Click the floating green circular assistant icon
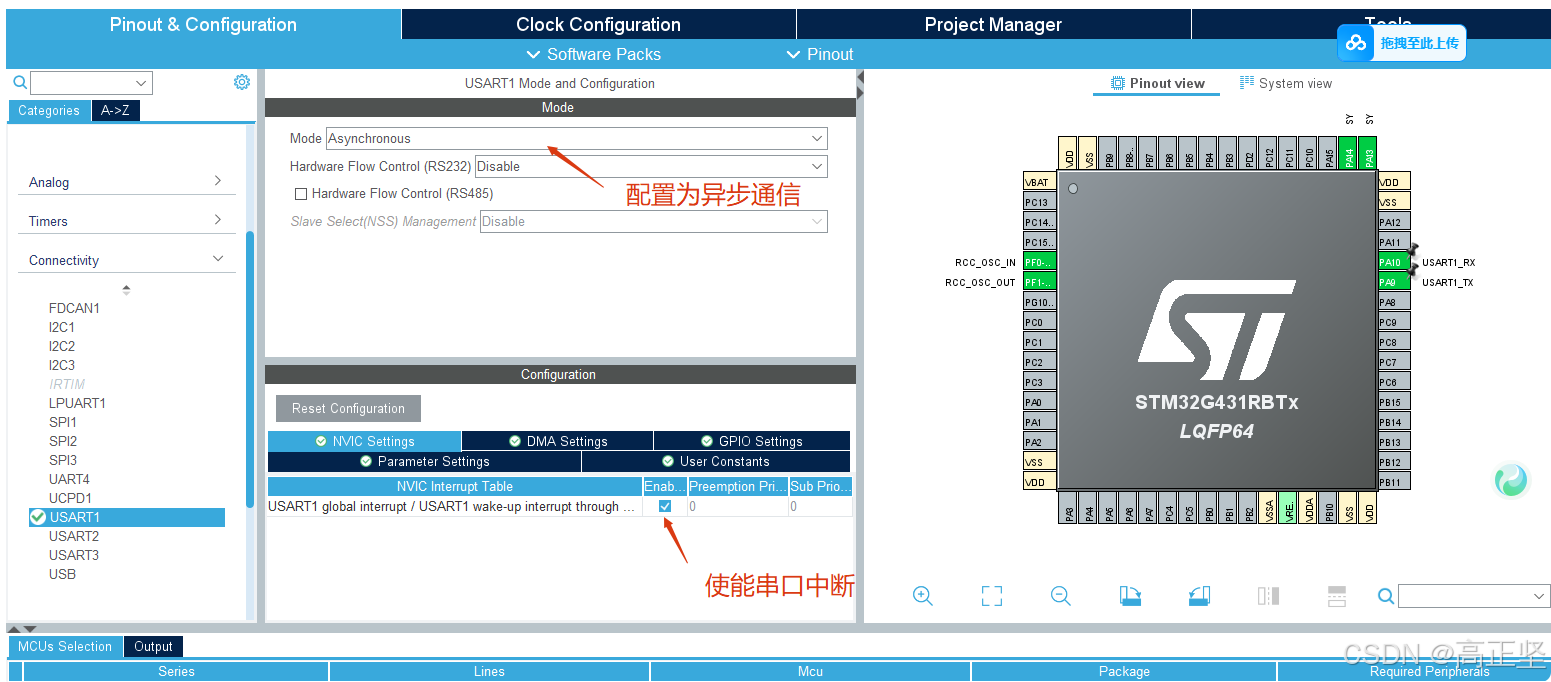This screenshot has height=682, width=1551. point(1511,481)
